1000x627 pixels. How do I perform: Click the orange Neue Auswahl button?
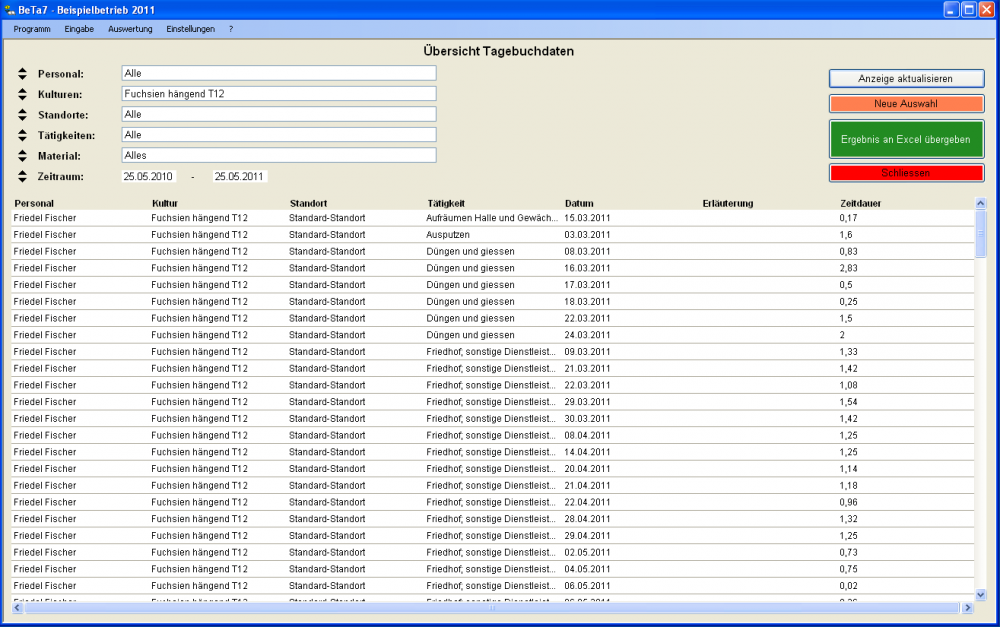(x=906, y=104)
